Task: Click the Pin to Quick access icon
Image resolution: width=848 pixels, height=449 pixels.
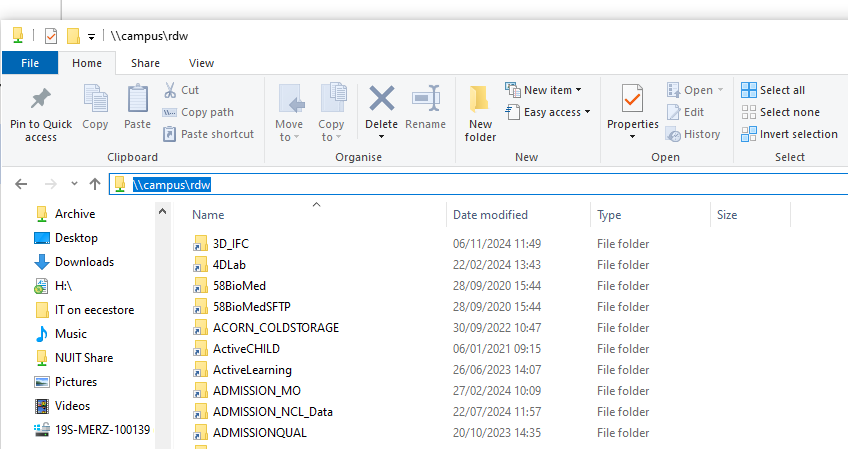Action: (41, 100)
